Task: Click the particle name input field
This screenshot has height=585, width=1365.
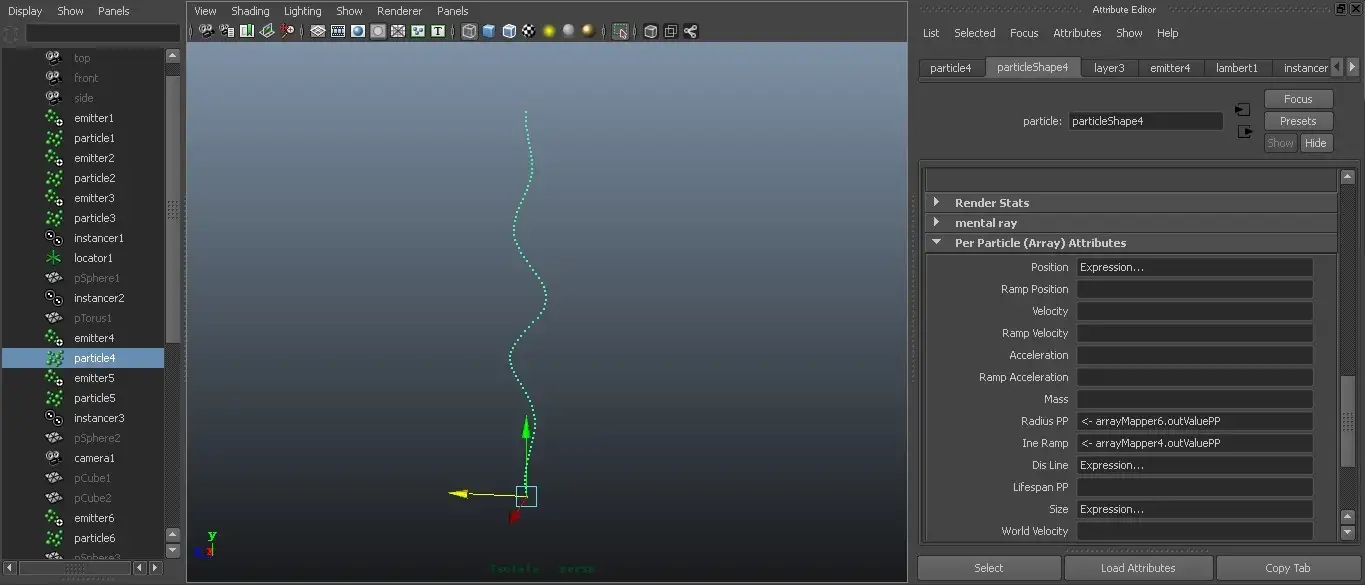Action: click(1145, 121)
